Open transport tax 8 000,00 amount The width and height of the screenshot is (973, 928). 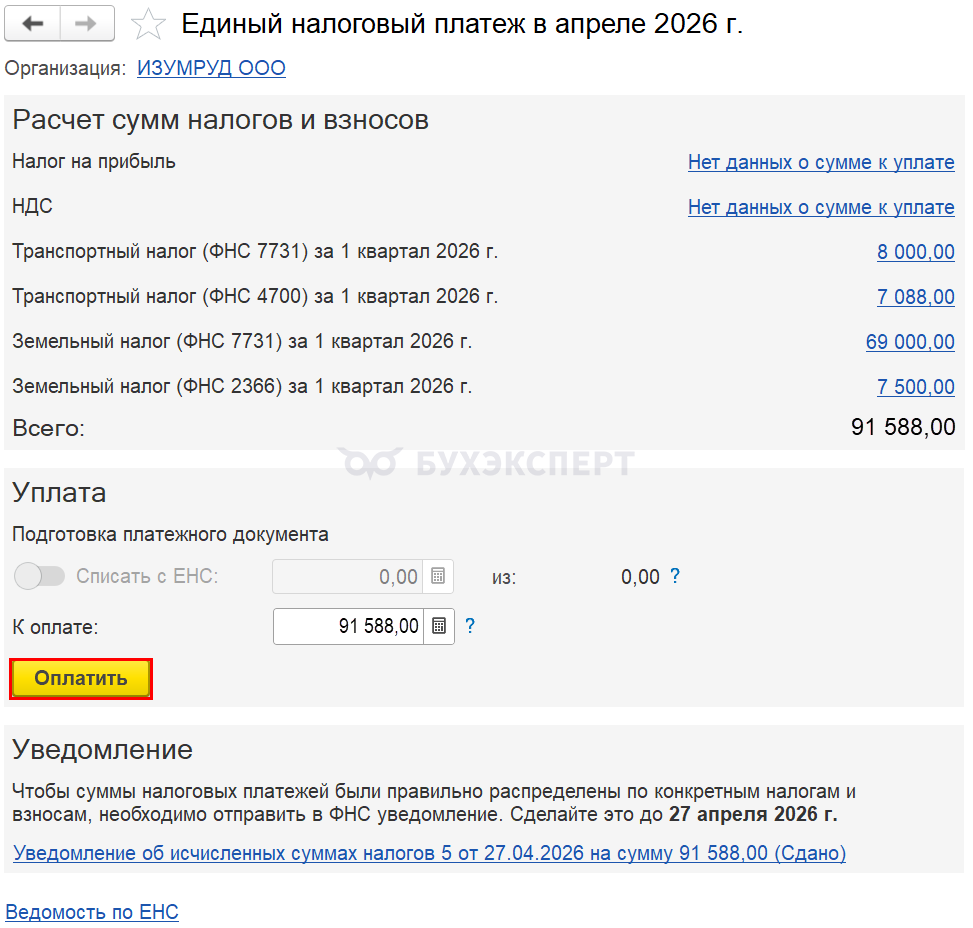pos(915,252)
